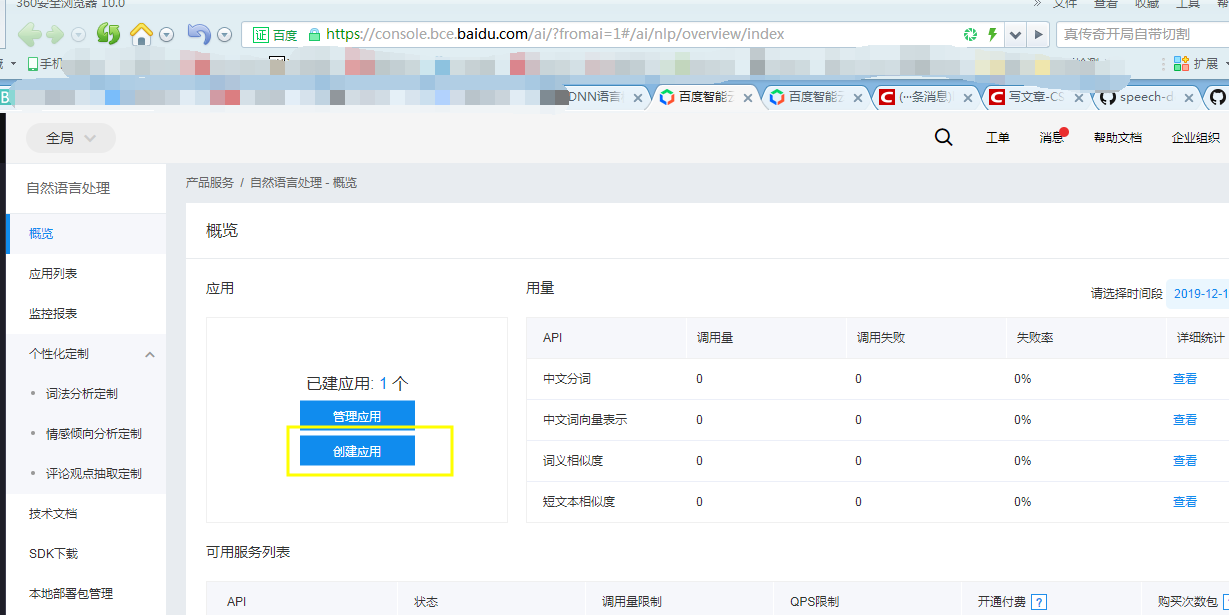1229x615 pixels.
Task: Click the 创建应用 button
Action: click(x=357, y=451)
